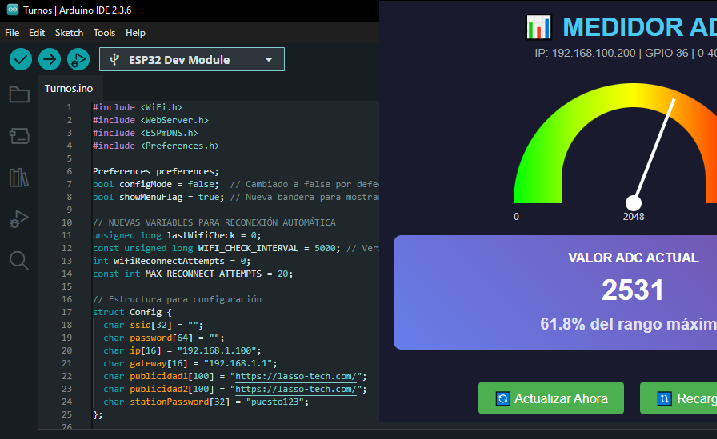Click the IP 192.168.100.200 info line

pyautogui.click(x=626, y=54)
